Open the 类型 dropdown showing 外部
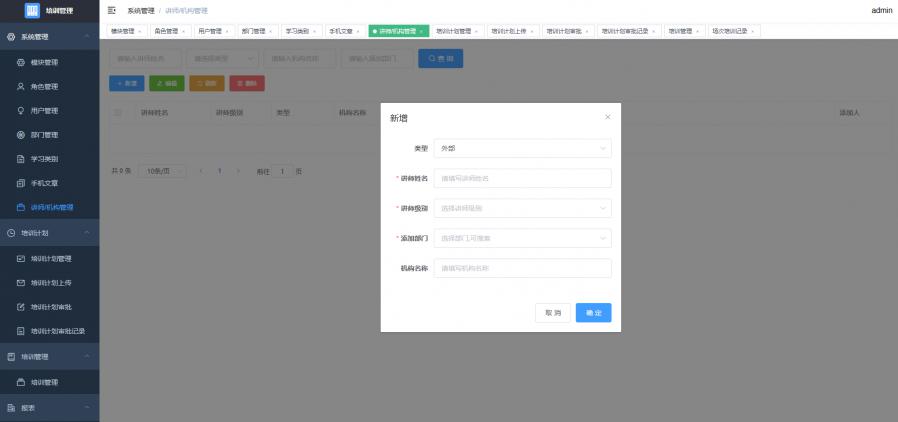Viewport: 898px width, 422px height. pos(523,148)
